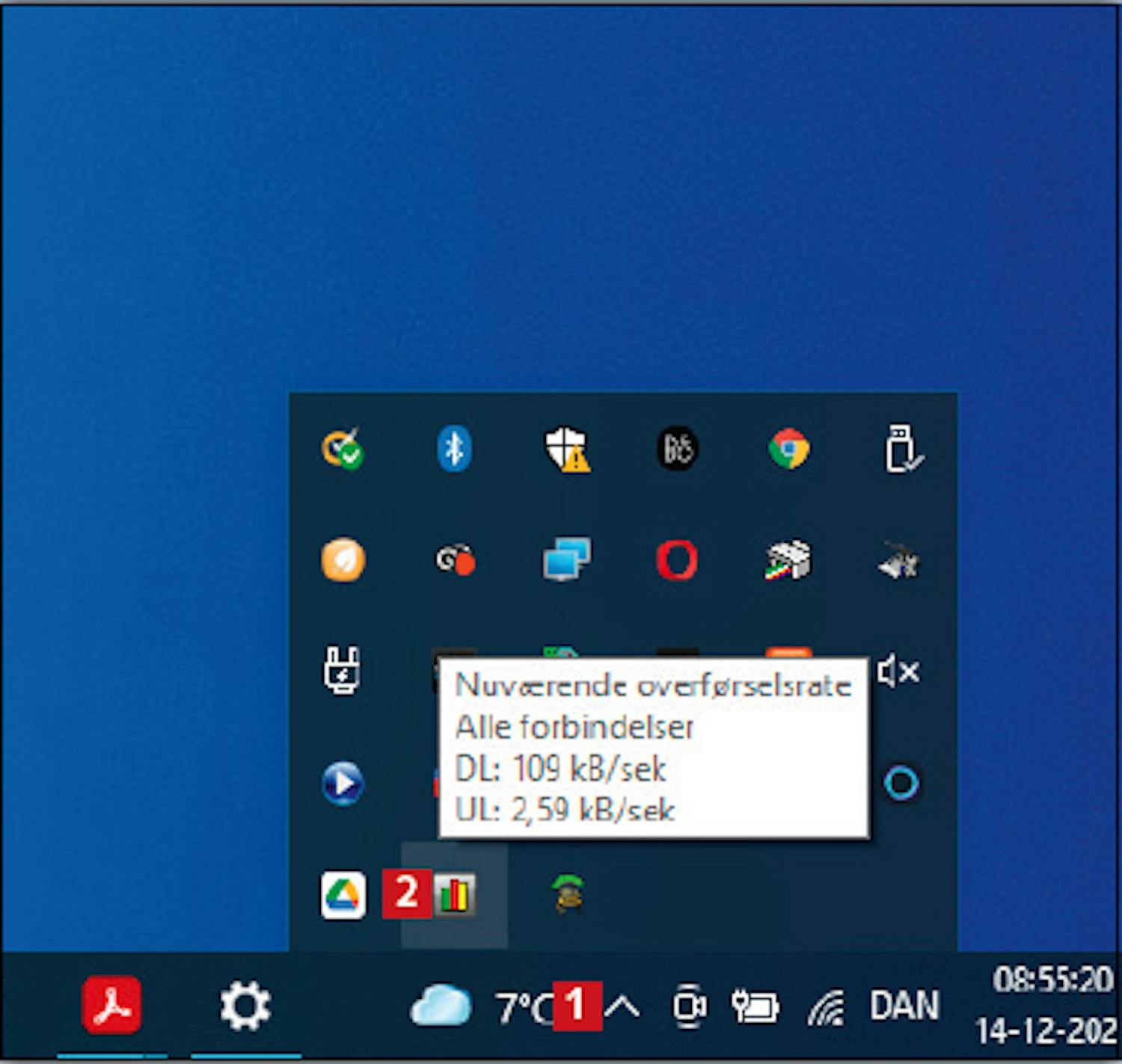Click the Bluetooth tray icon
This screenshot has width=1122, height=1064.
(x=453, y=449)
